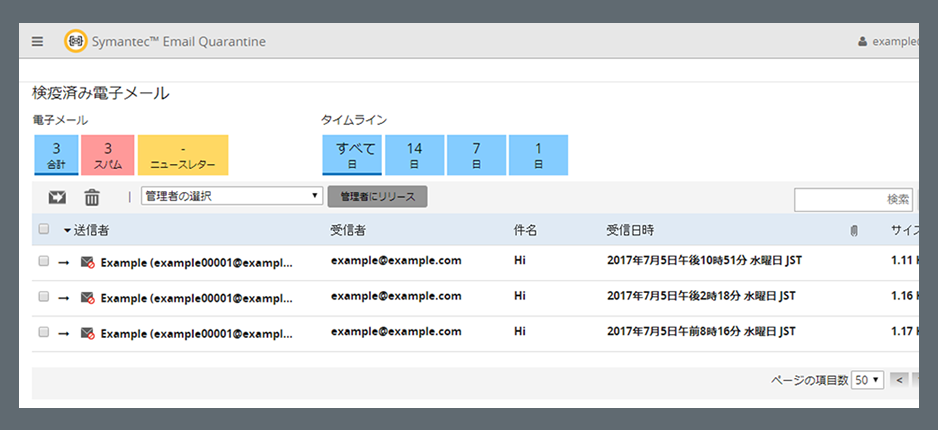Click spam envelope icon on 午後10時51分 row
Screen dimensions: 938x430
click(x=87, y=262)
